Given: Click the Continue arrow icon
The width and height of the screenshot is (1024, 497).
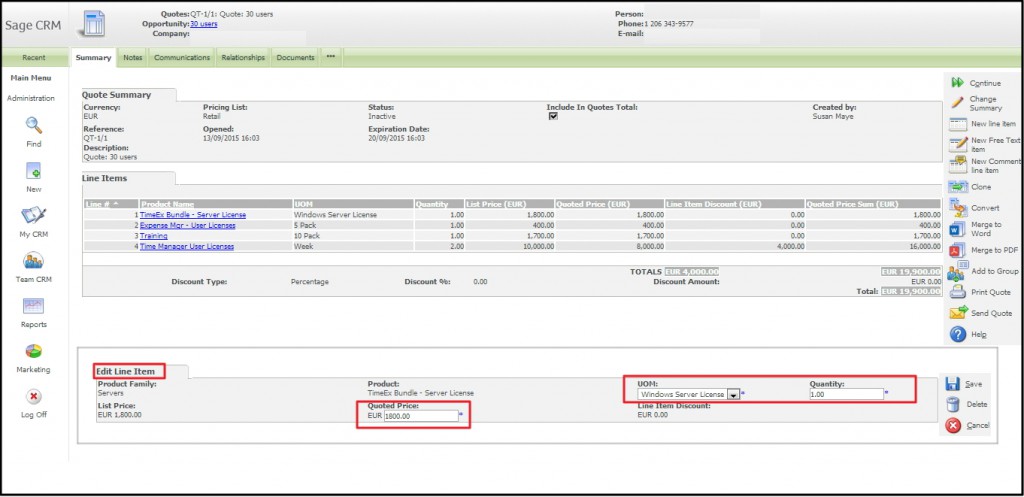Looking at the screenshot, I should pos(957,83).
